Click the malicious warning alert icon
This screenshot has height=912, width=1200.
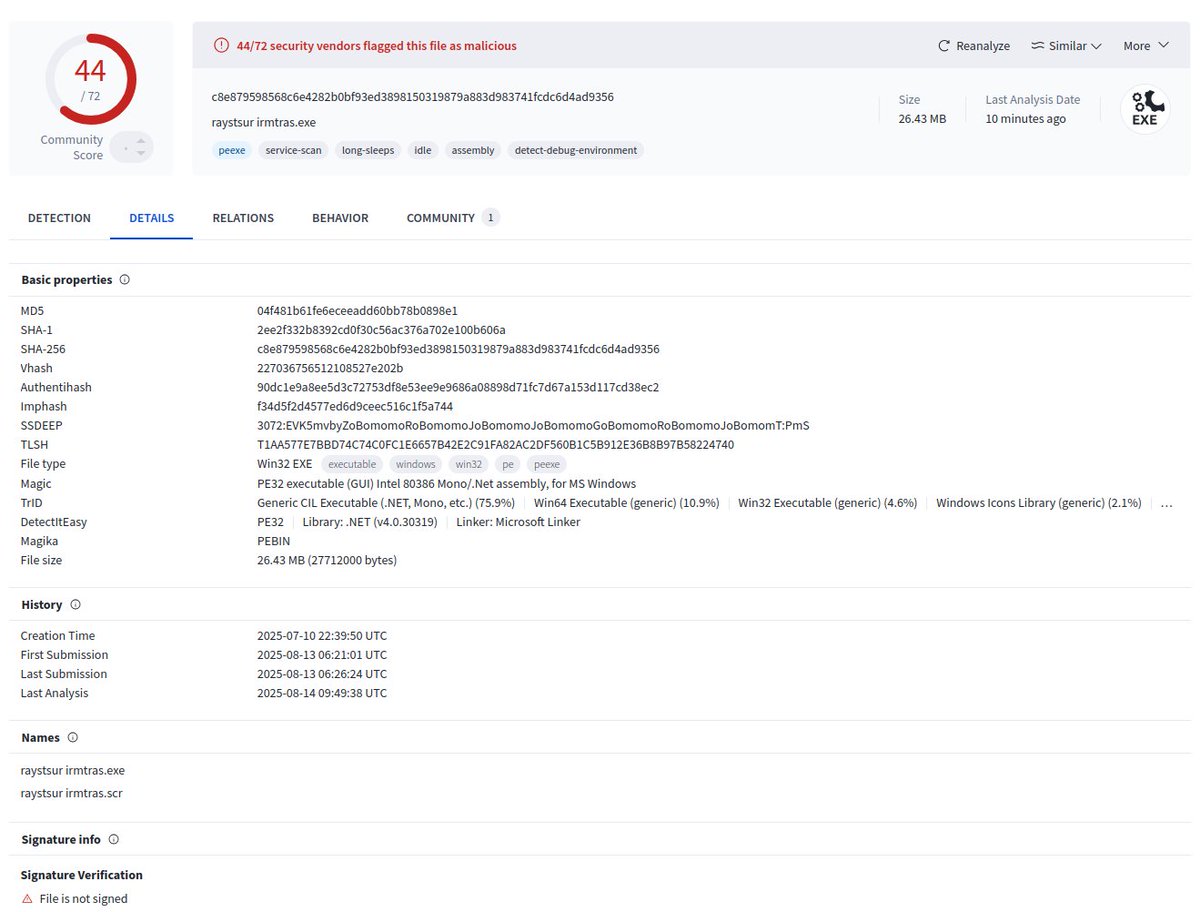click(x=221, y=46)
